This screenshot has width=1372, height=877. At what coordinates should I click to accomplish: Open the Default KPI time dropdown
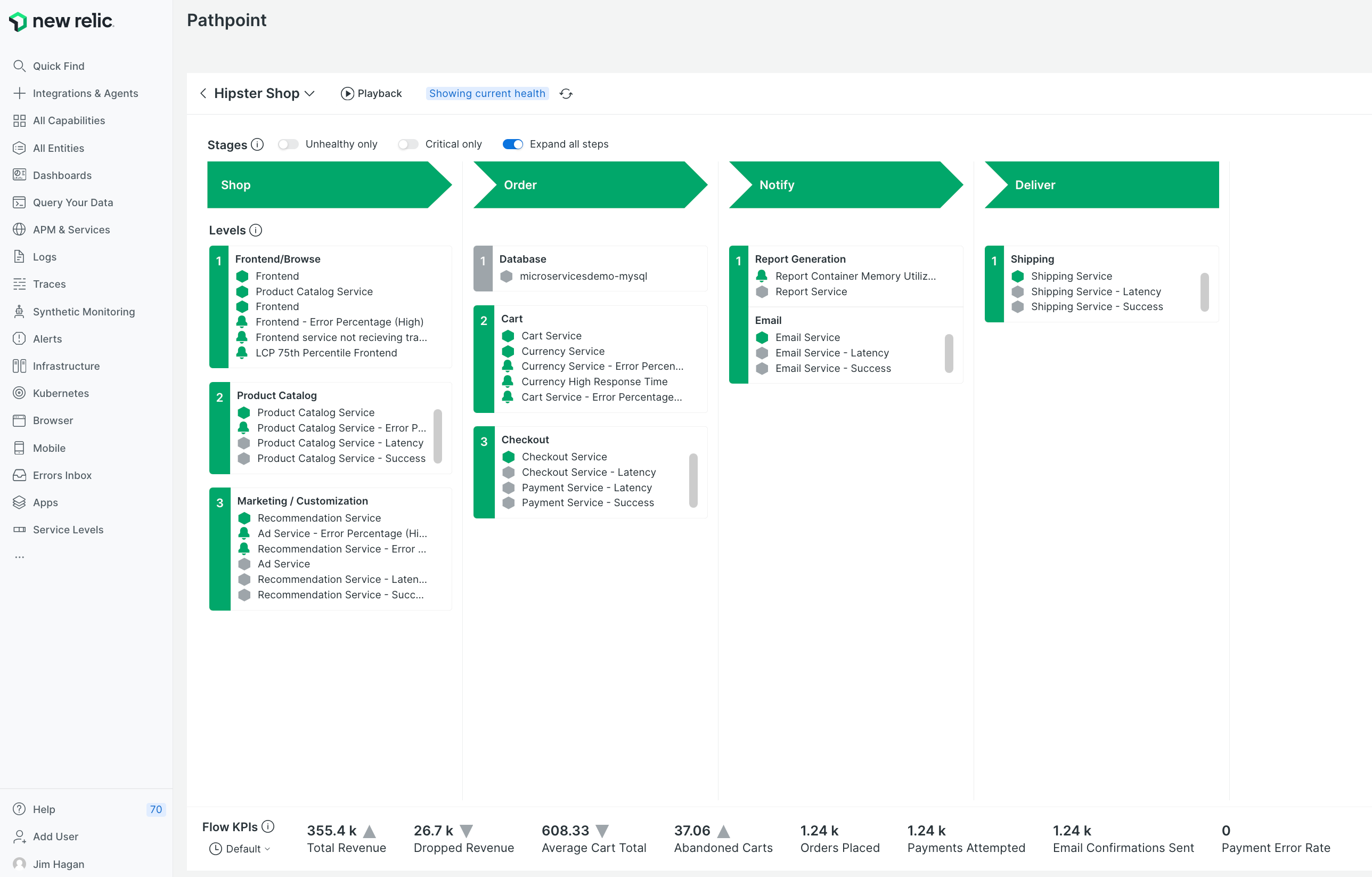240,849
